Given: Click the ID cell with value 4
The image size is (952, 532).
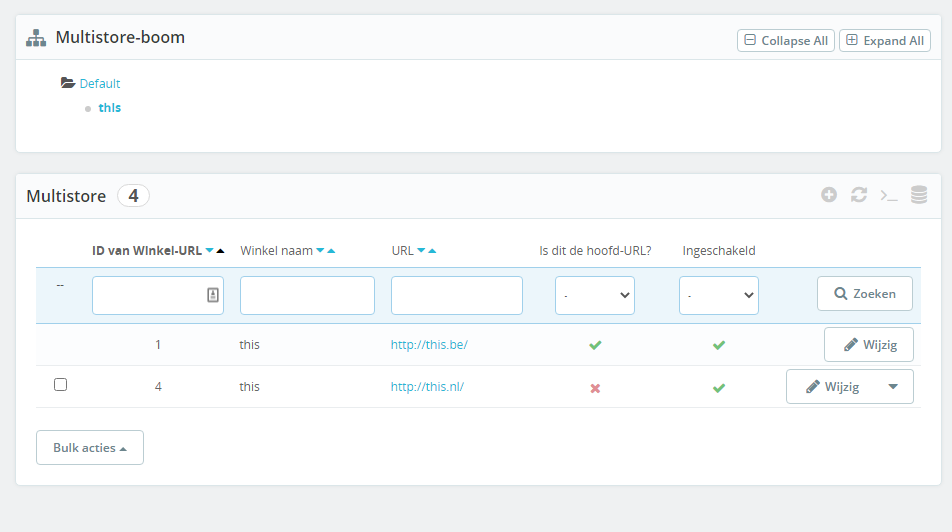Looking at the screenshot, I should (158, 387).
